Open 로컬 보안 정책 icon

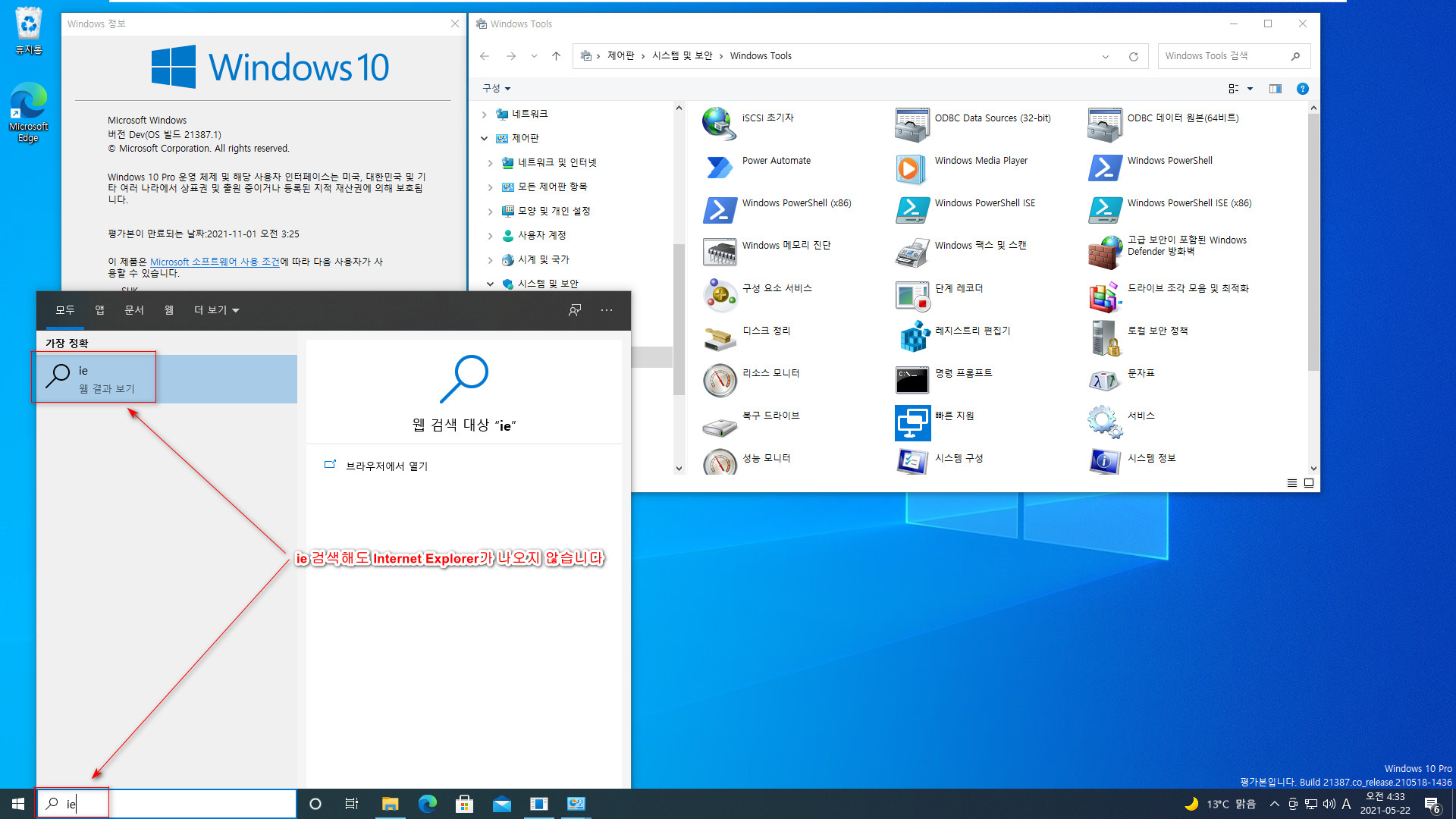[x=1104, y=337]
